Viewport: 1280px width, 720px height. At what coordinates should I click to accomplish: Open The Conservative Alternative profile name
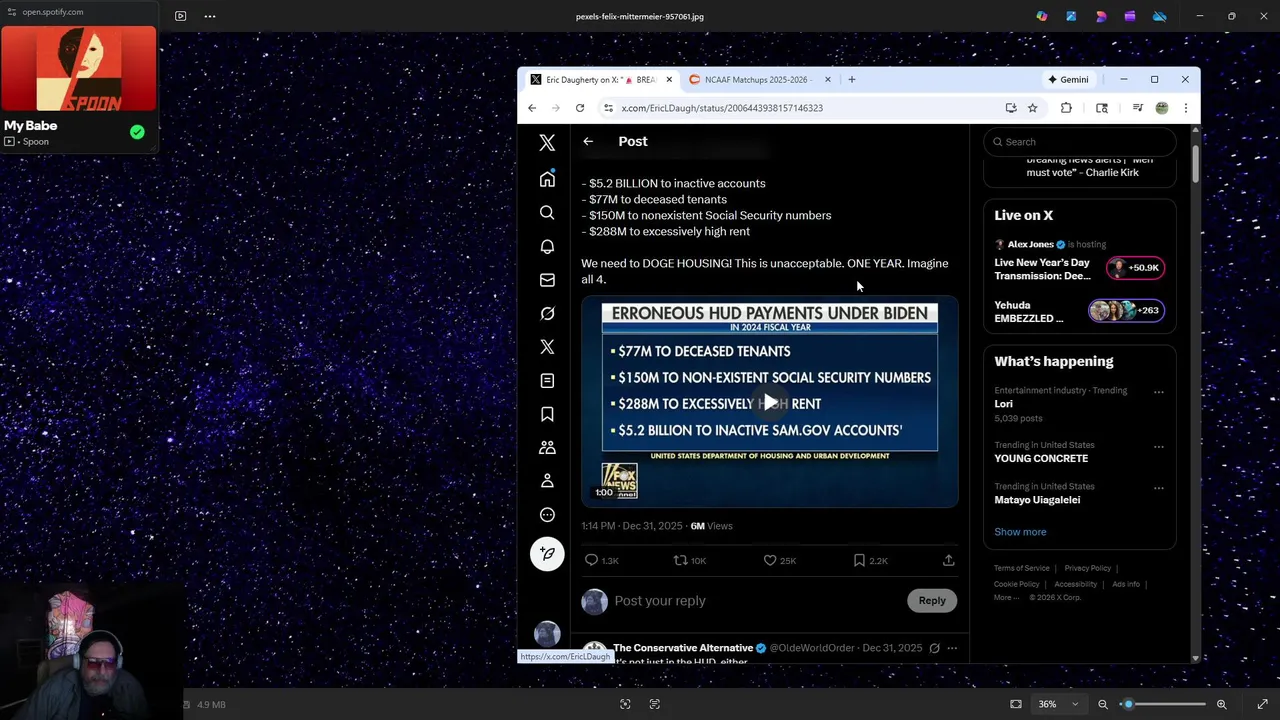pyautogui.click(x=683, y=648)
